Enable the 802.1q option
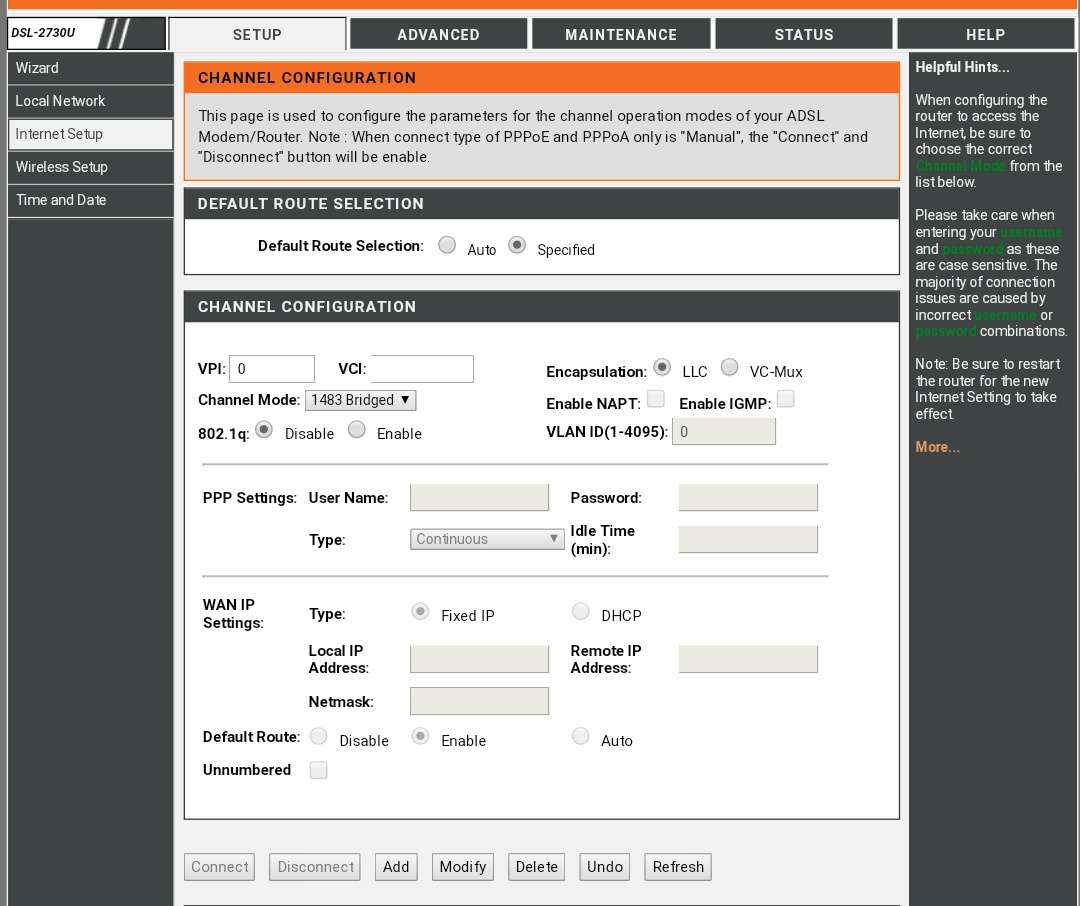 (357, 430)
